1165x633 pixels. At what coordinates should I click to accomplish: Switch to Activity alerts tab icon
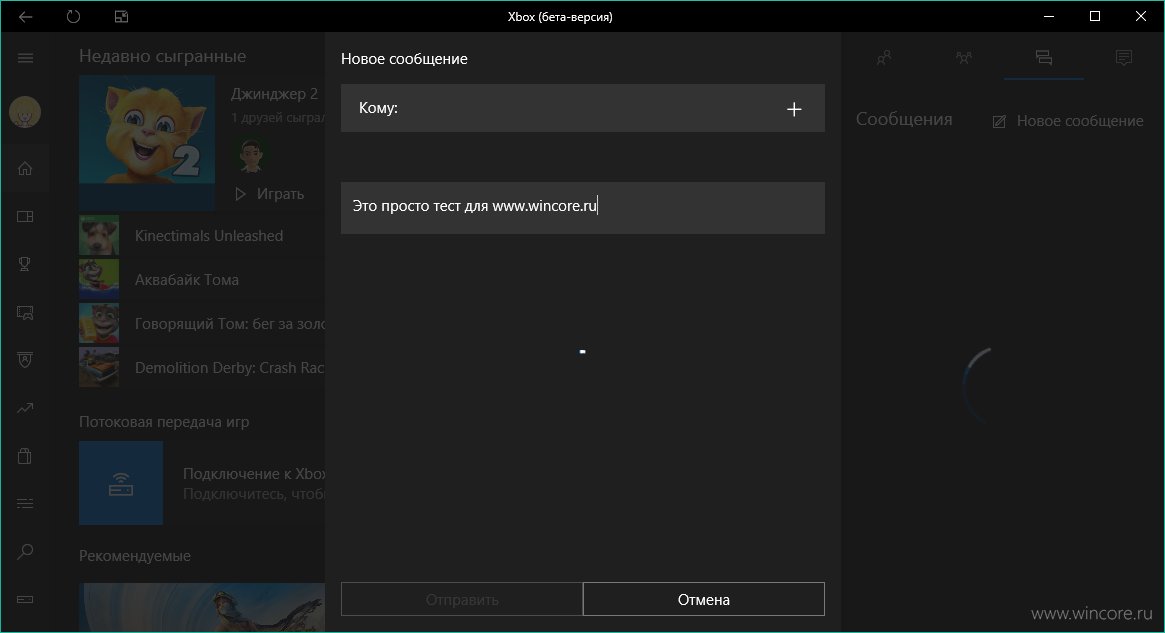[x=1124, y=57]
